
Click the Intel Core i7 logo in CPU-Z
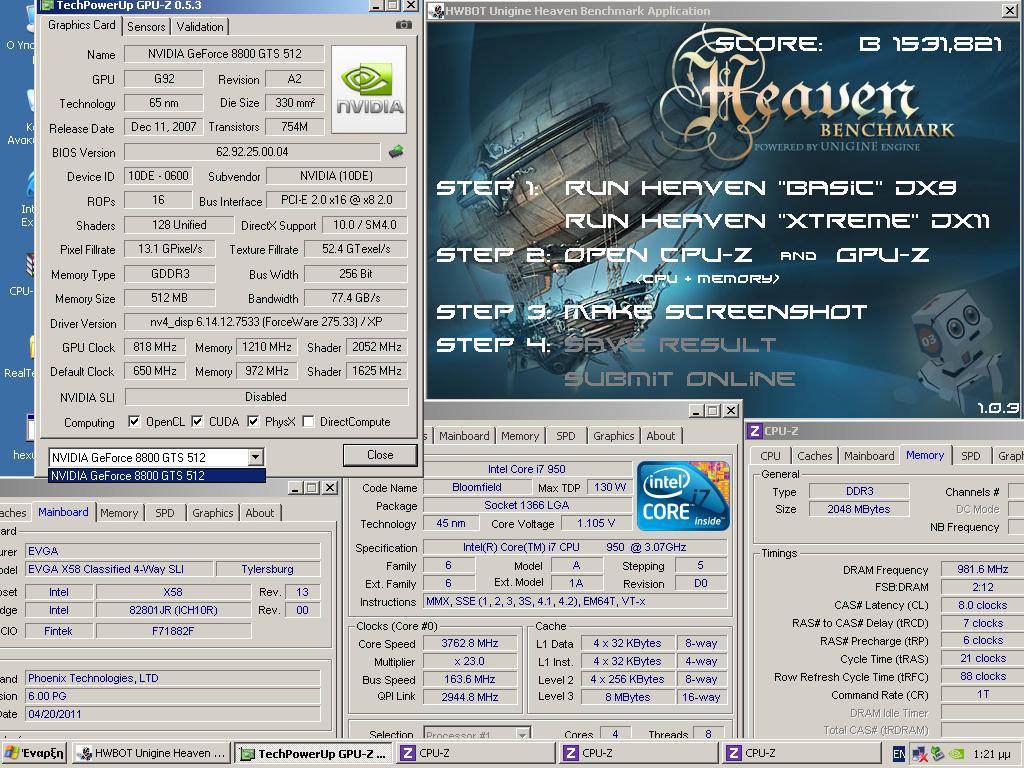pyautogui.click(x=682, y=496)
